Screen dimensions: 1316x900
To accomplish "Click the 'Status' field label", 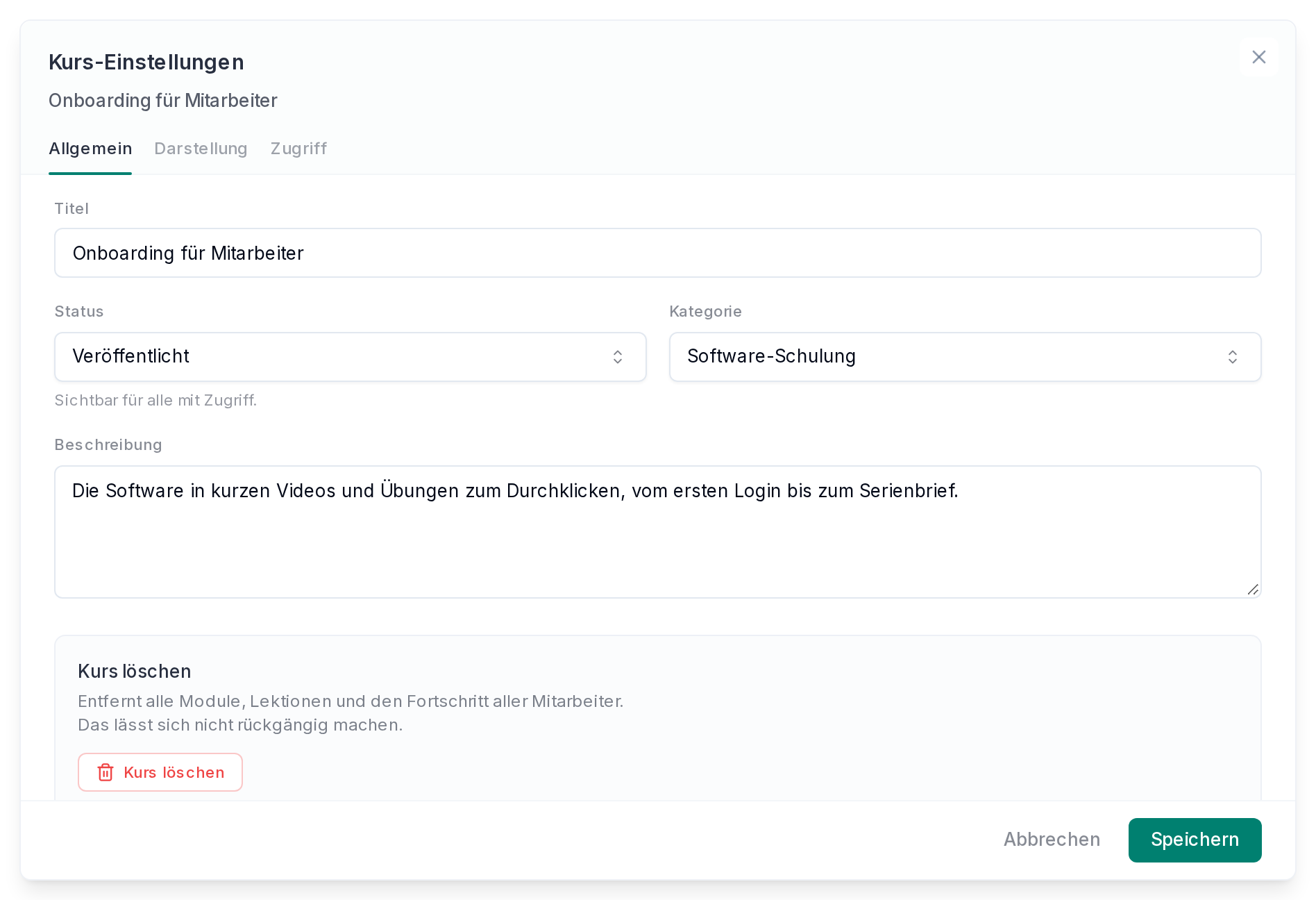I will (79, 311).
